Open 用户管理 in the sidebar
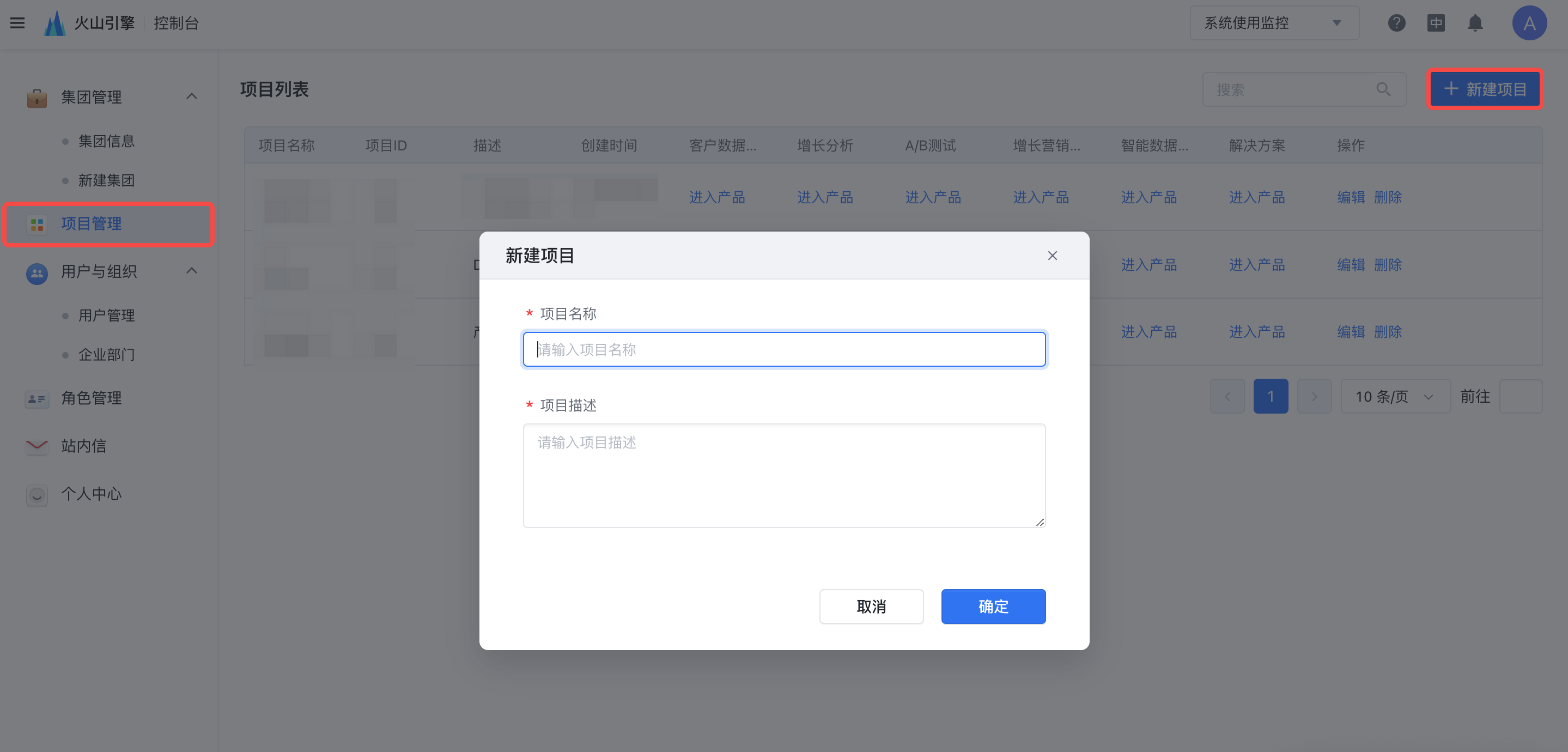The image size is (1568, 752). [x=107, y=316]
